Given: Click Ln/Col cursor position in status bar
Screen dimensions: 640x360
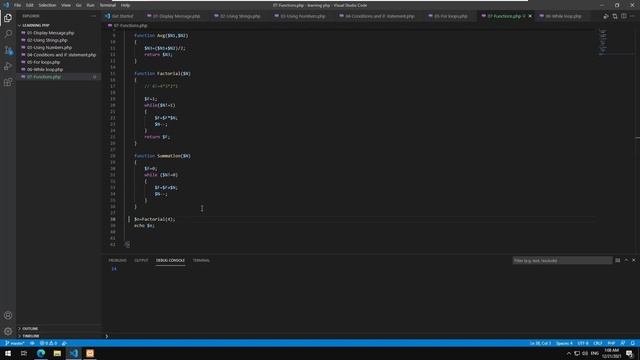Looking at the screenshot, I should coord(540,343).
